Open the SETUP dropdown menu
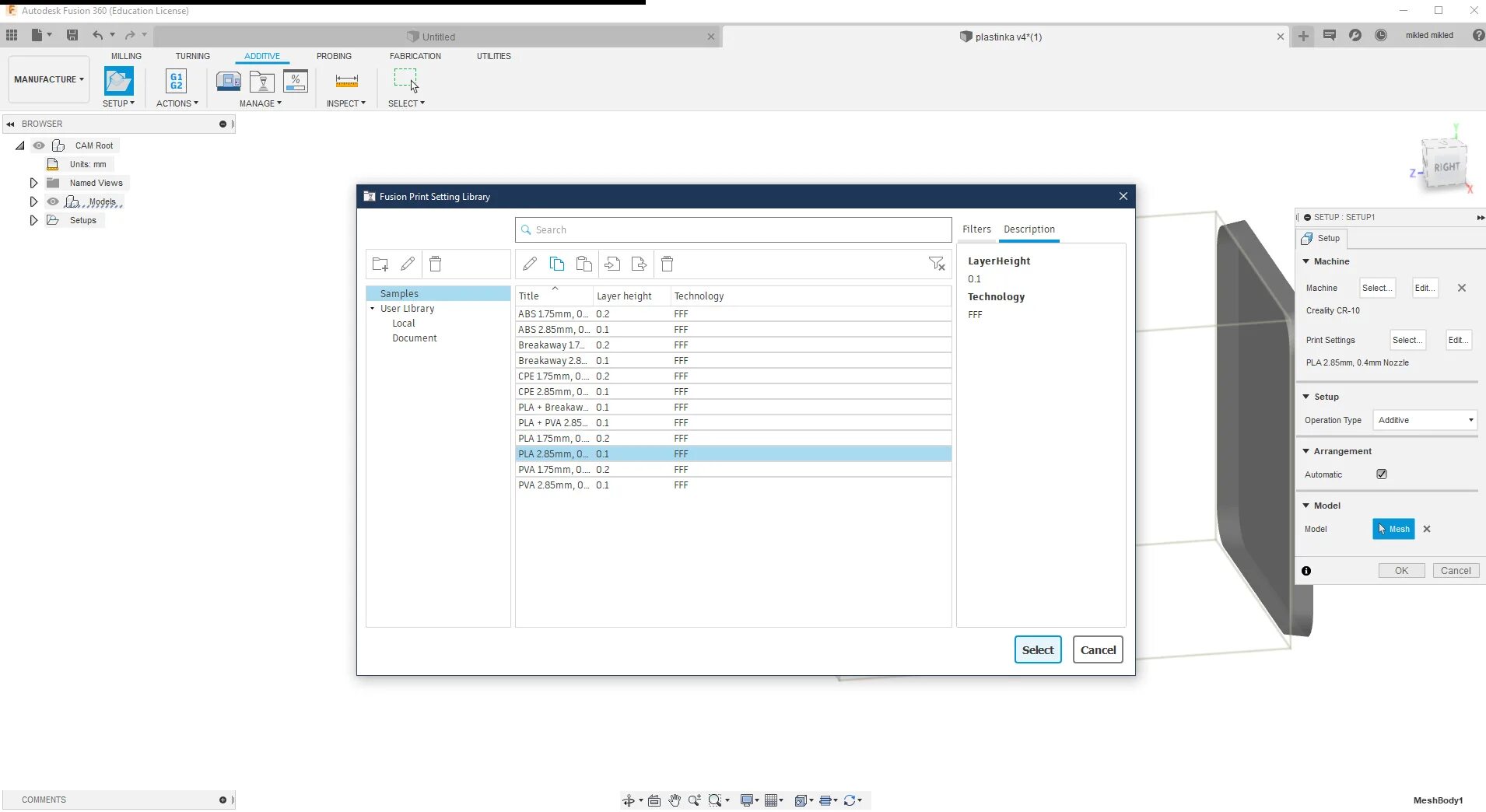The image size is (1486, 812). tap(118, 103)
